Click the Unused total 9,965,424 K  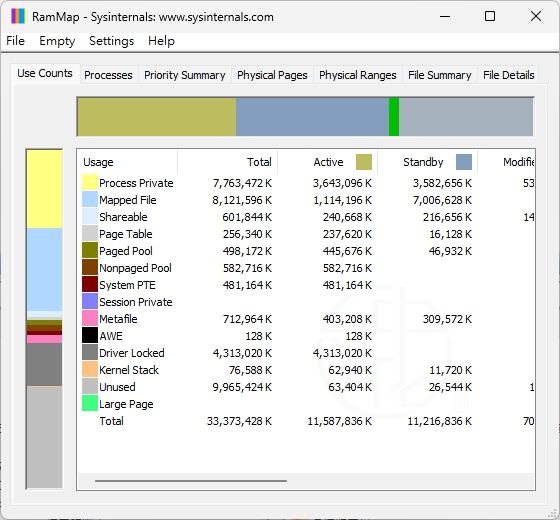coord(242,387)
